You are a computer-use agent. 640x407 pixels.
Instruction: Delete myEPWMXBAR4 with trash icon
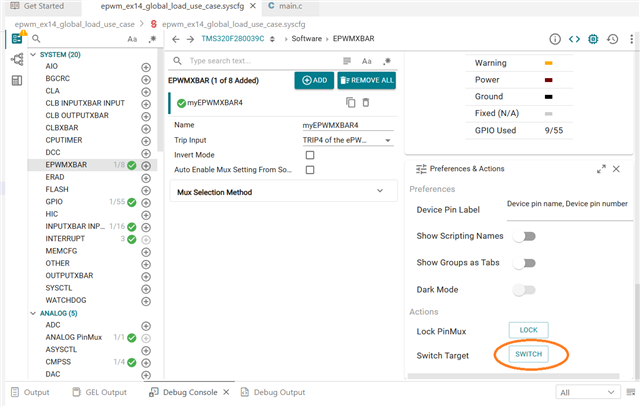tap(366, 102)
